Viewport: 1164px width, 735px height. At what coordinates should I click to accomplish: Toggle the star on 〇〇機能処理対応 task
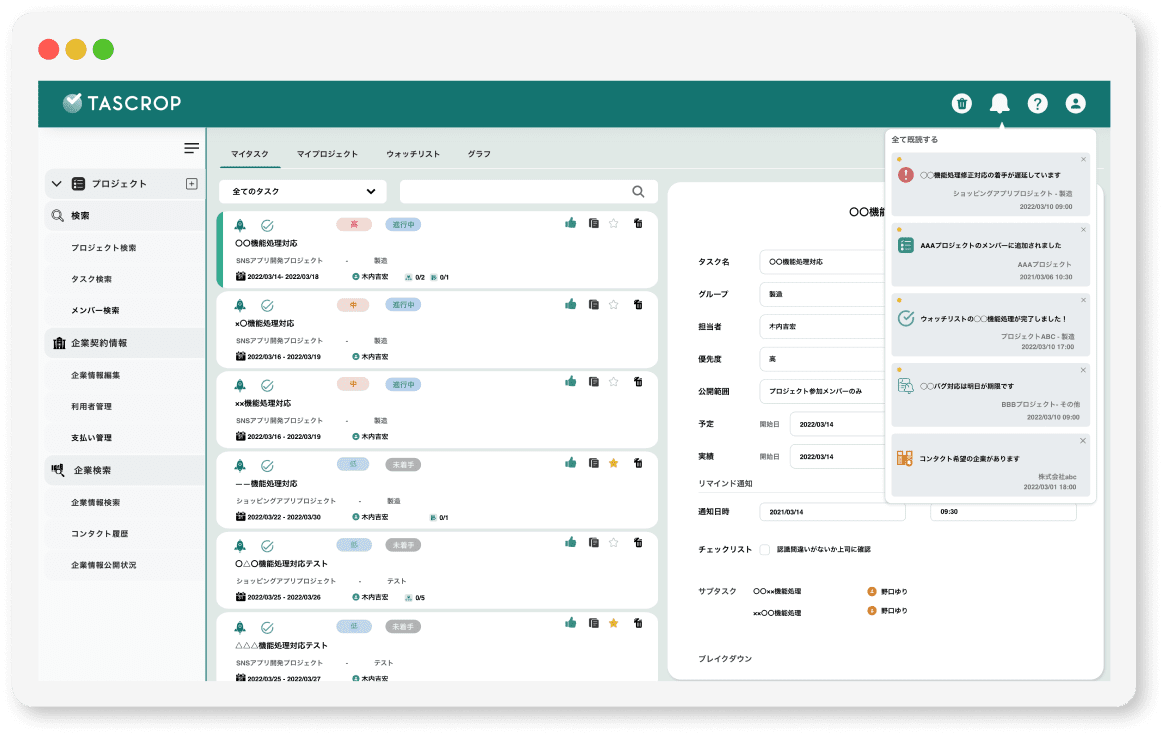pos(614,224)
